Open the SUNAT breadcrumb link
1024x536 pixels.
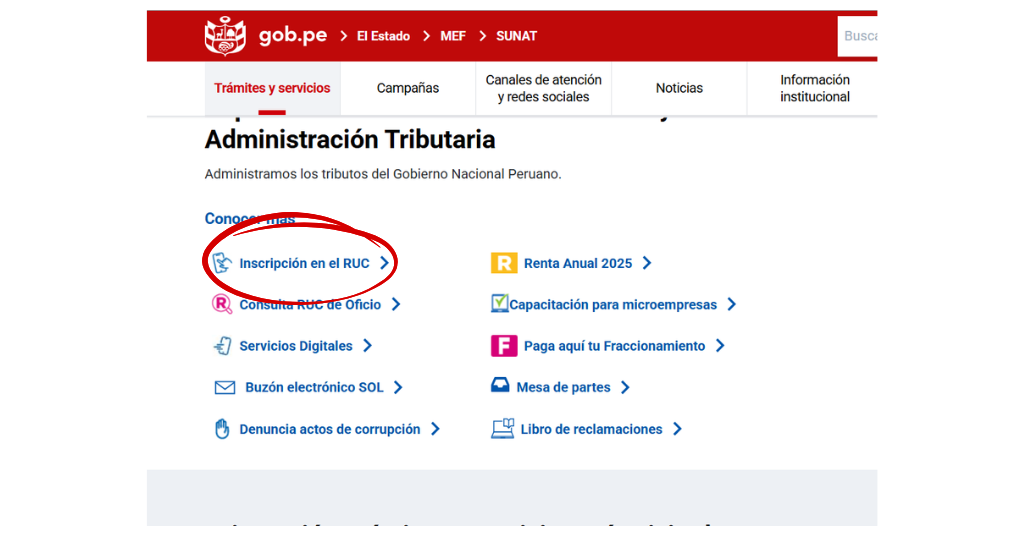click(x=517, y=36)
